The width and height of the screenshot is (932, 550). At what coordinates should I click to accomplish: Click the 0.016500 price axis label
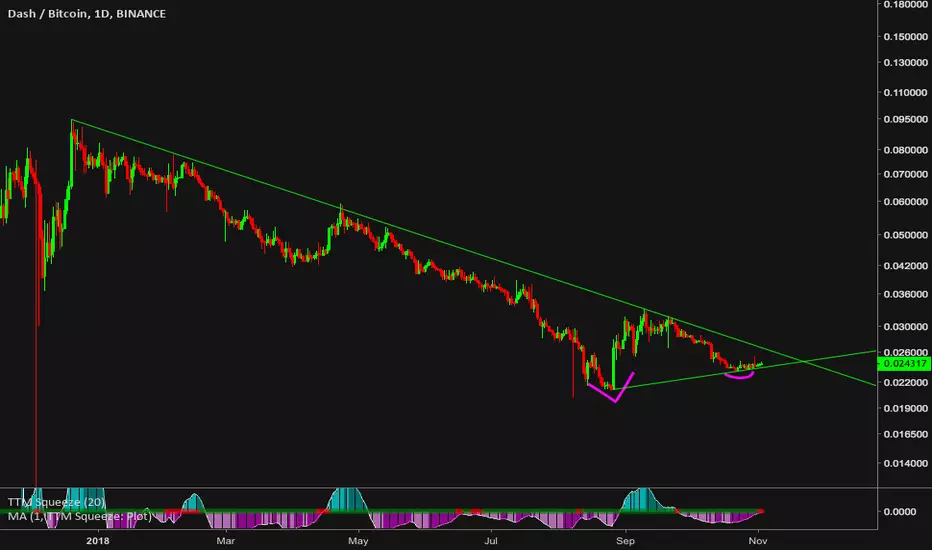click(905, 434)
